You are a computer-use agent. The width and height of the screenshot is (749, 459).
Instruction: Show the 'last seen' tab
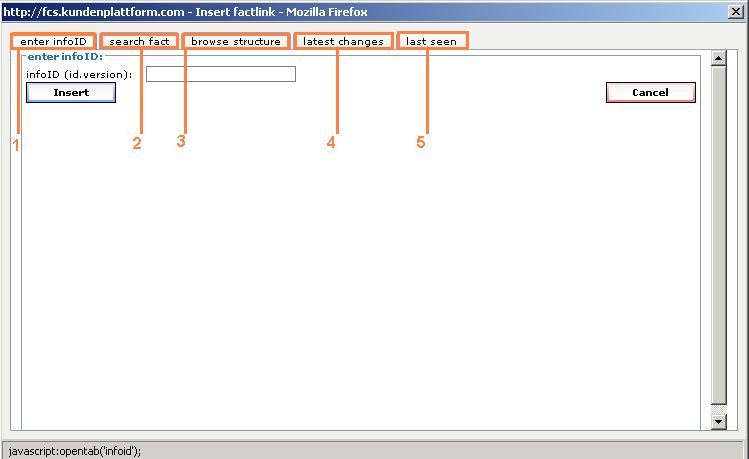click(431, 42)
